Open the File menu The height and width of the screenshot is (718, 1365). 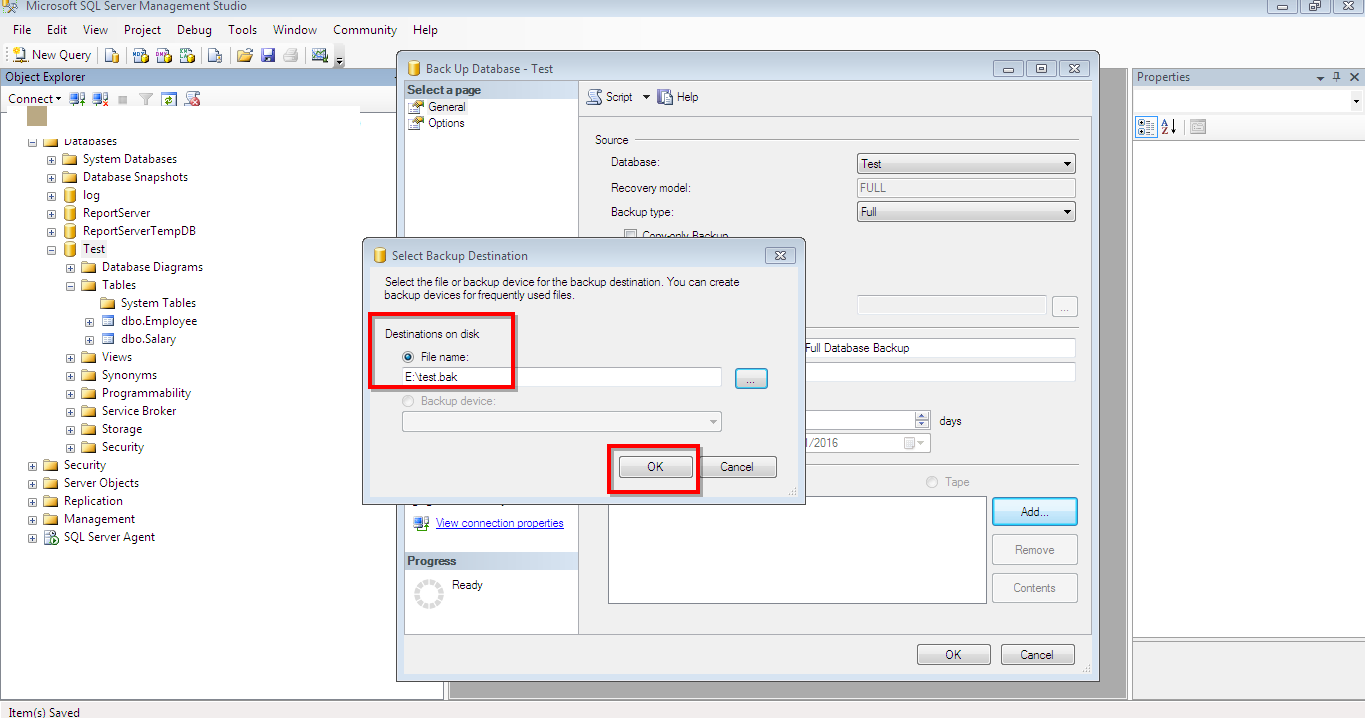(x=22, y=30)
